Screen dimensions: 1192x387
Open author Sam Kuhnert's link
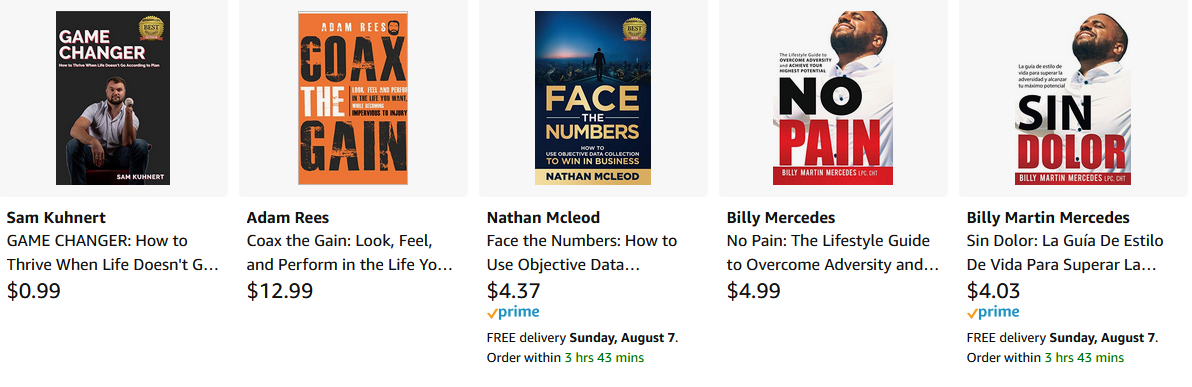(56, 217)
